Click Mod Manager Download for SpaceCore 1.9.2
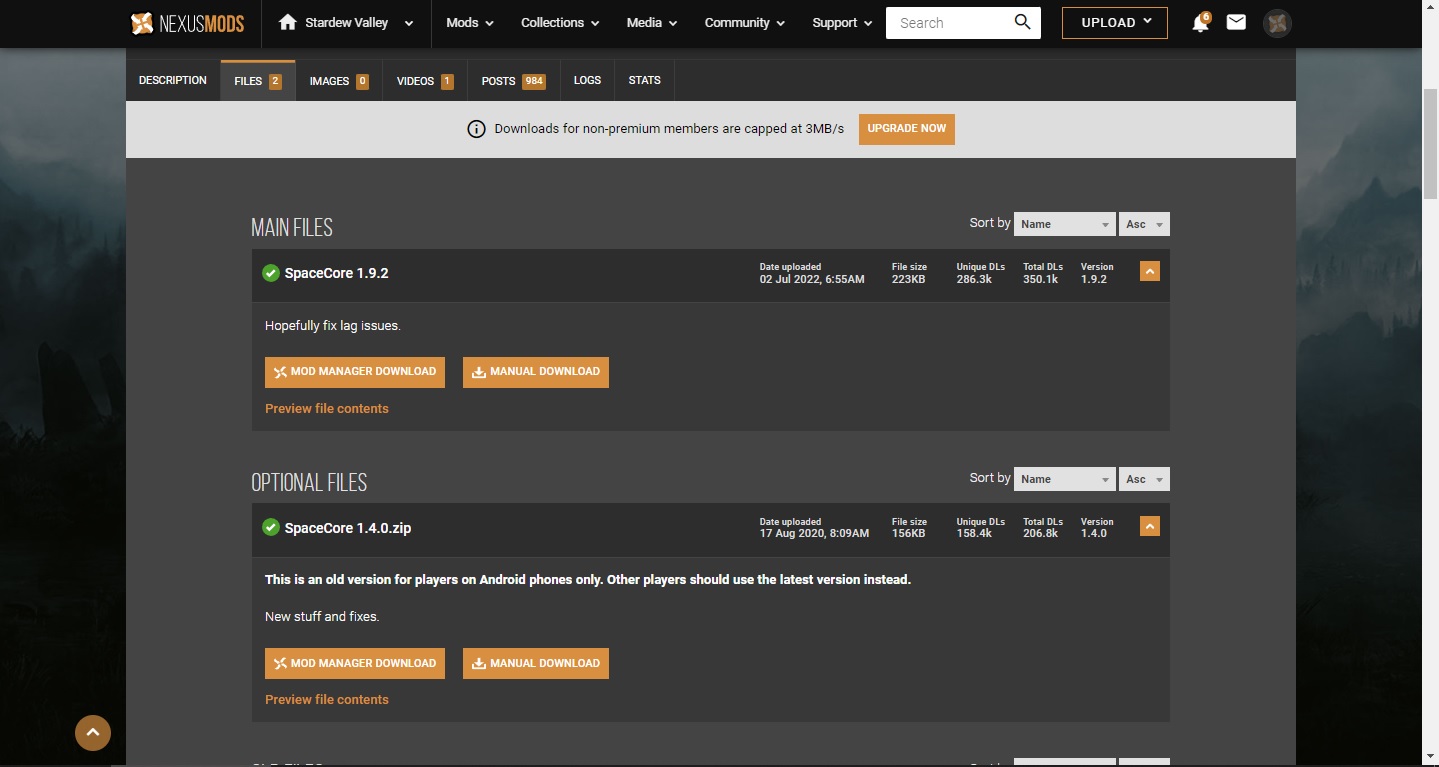Viewport: 1439px width, 767px height. point(355,372)
